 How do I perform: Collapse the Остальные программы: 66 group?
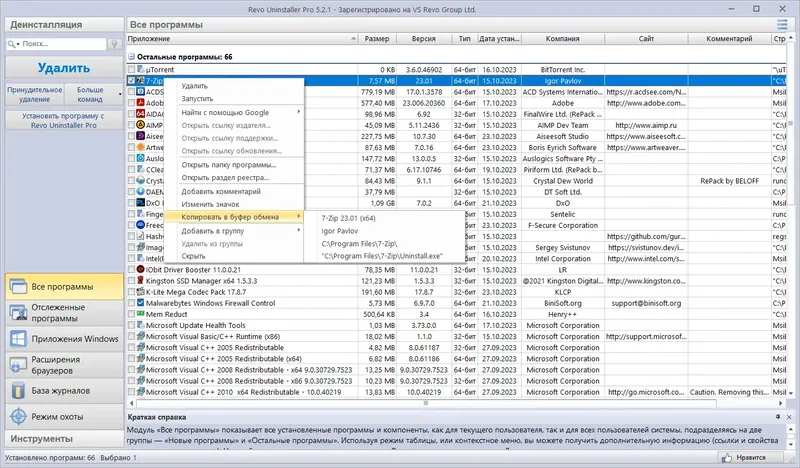131,57
